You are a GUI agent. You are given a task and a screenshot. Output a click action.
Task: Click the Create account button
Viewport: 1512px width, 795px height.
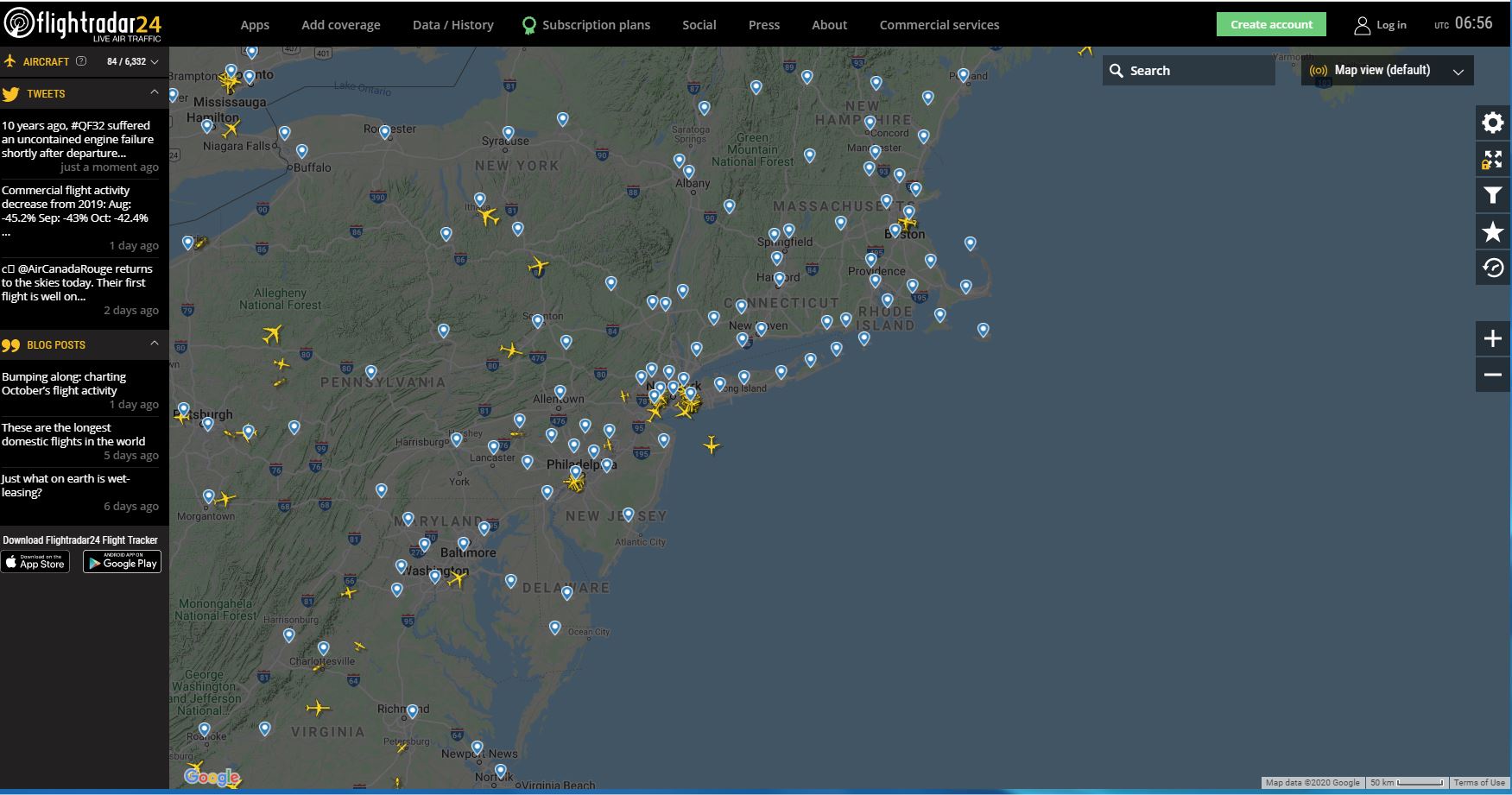[1271, 24]
